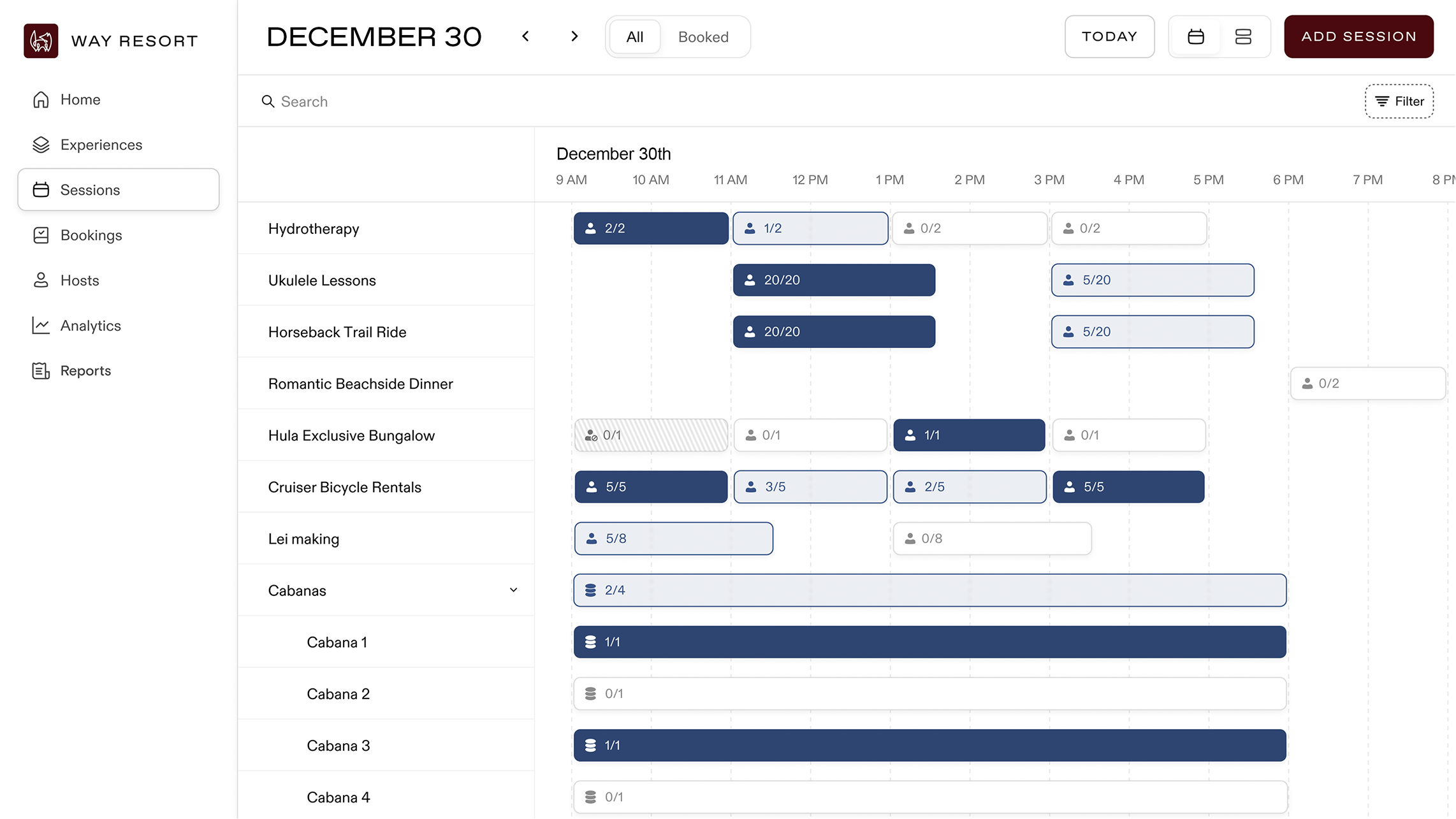The image size is (1456, 819).
Task: Advance to the next day with the right chevron
Action: pos(574,36)
